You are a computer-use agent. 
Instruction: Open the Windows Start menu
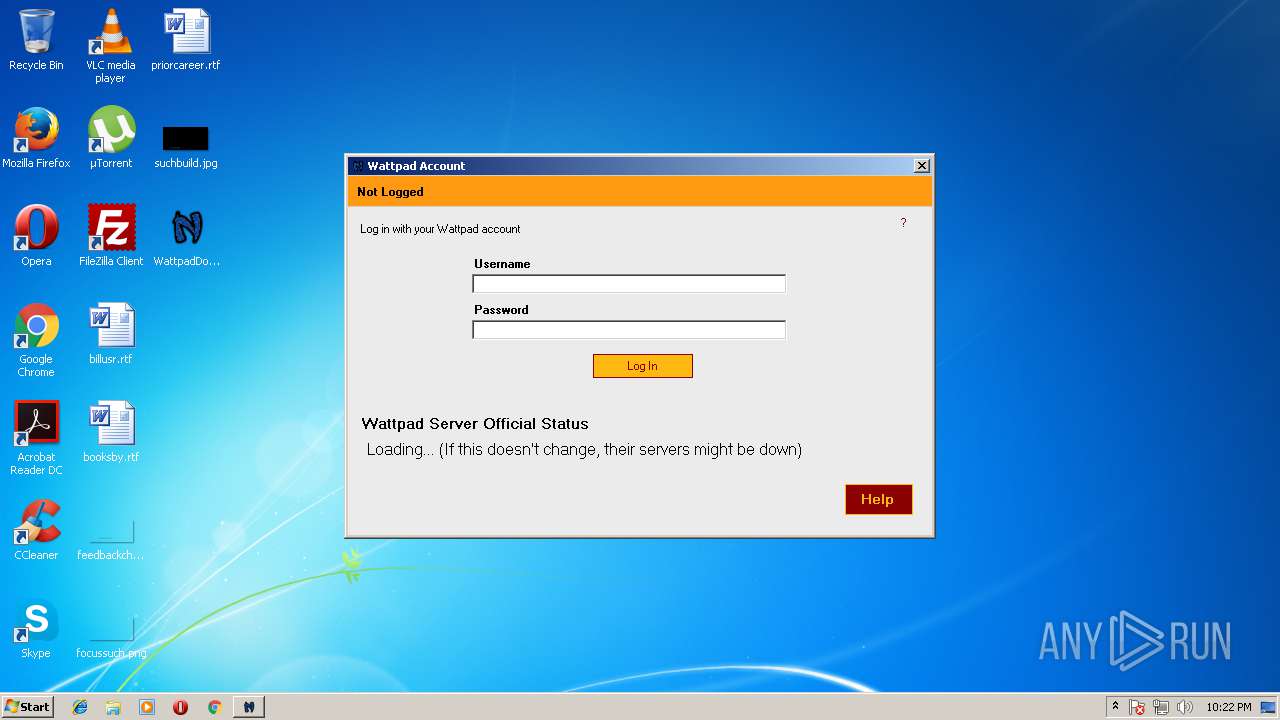click(x=27, y=706)
